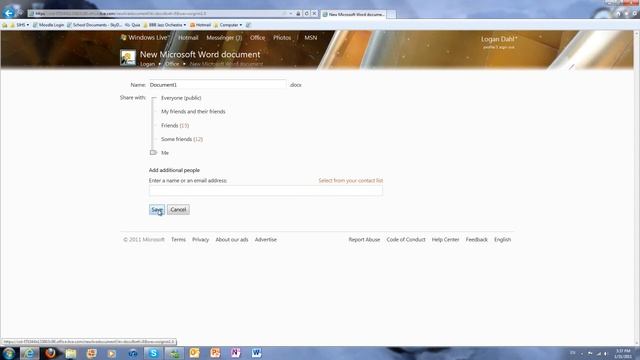Click the address bar padlock icon
Viewport: 640px width, 360px height.
coord(298,13)
